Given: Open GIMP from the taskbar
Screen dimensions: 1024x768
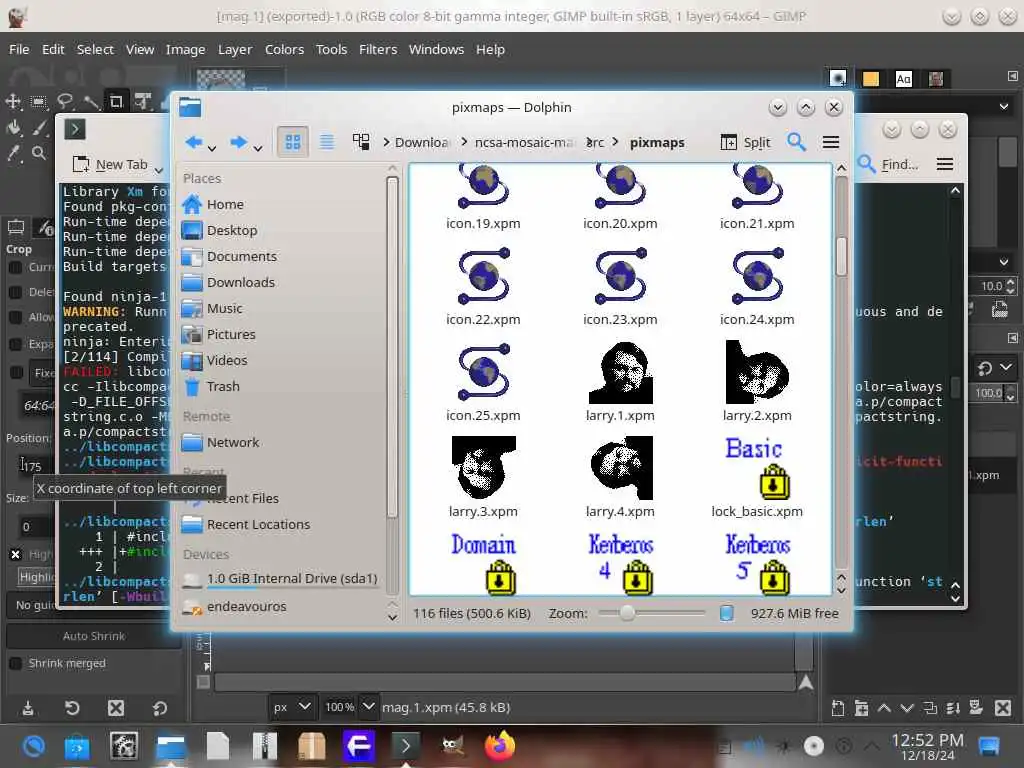Looking at the screenshot, I should [x=453, y=745].
